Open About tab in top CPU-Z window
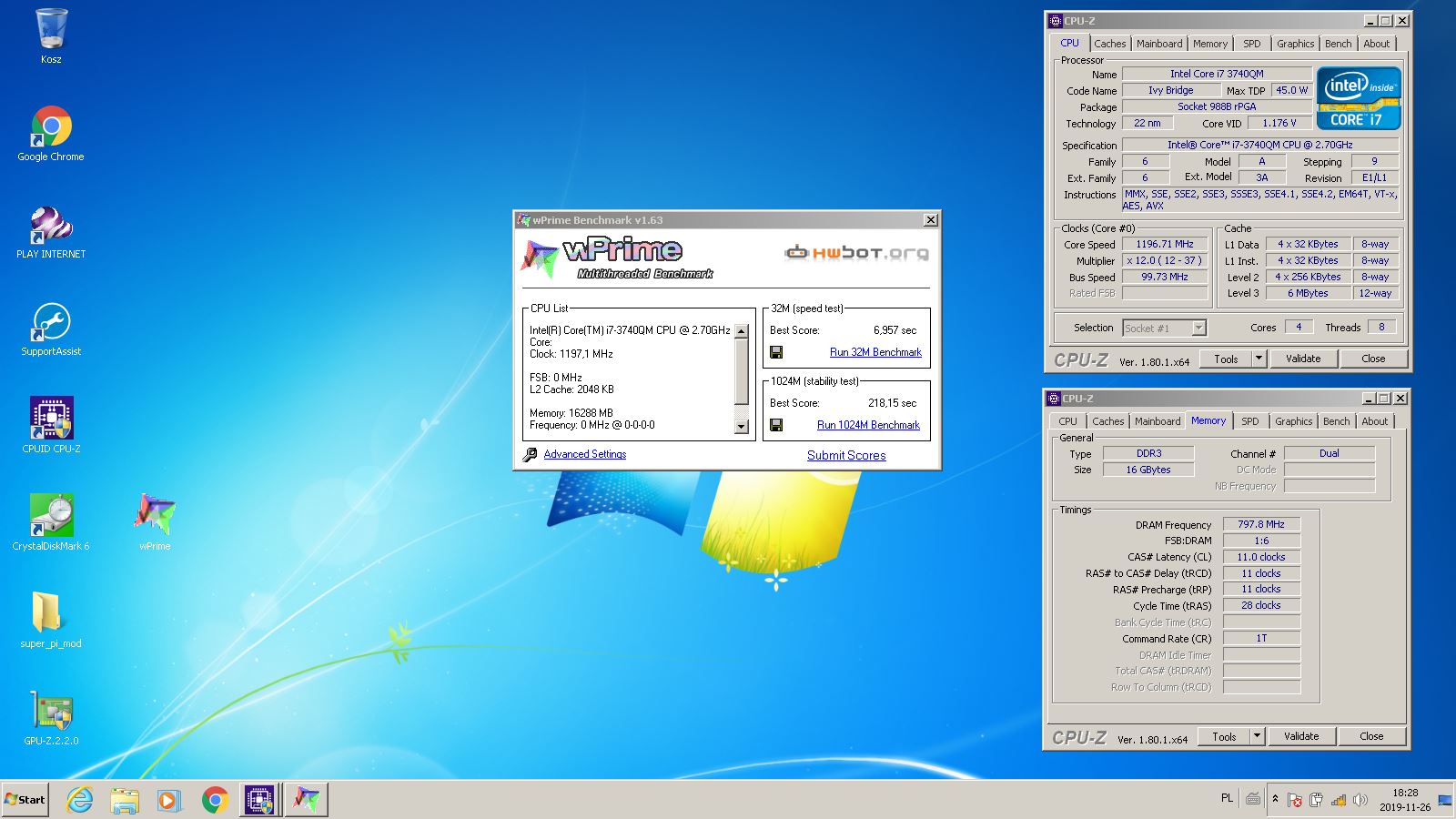This screenshot has width=1456, height=819. (x=1376, y=44)
